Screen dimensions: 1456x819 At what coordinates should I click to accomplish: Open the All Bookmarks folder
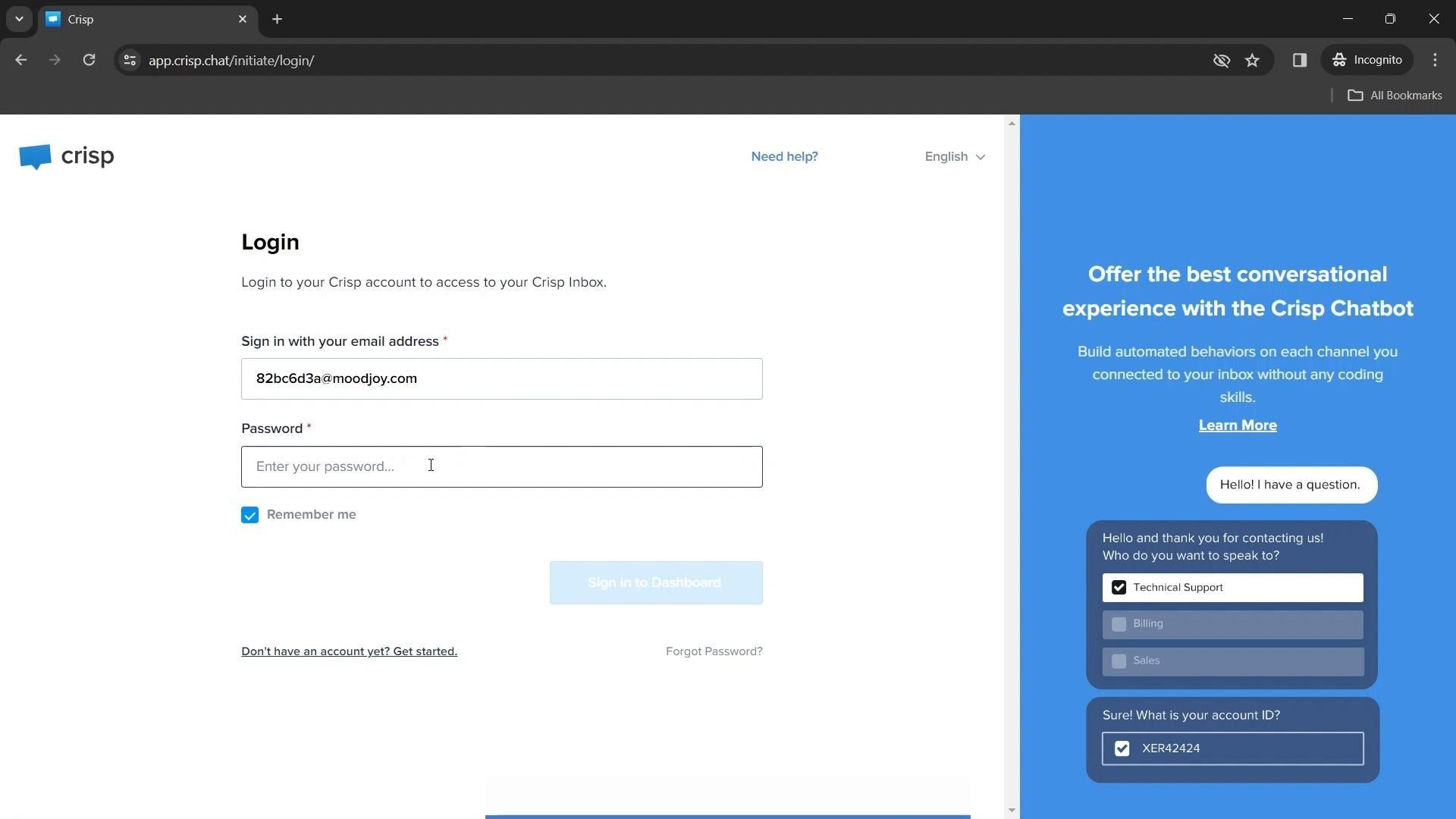pyautogui.click(x=1395, y=96)
